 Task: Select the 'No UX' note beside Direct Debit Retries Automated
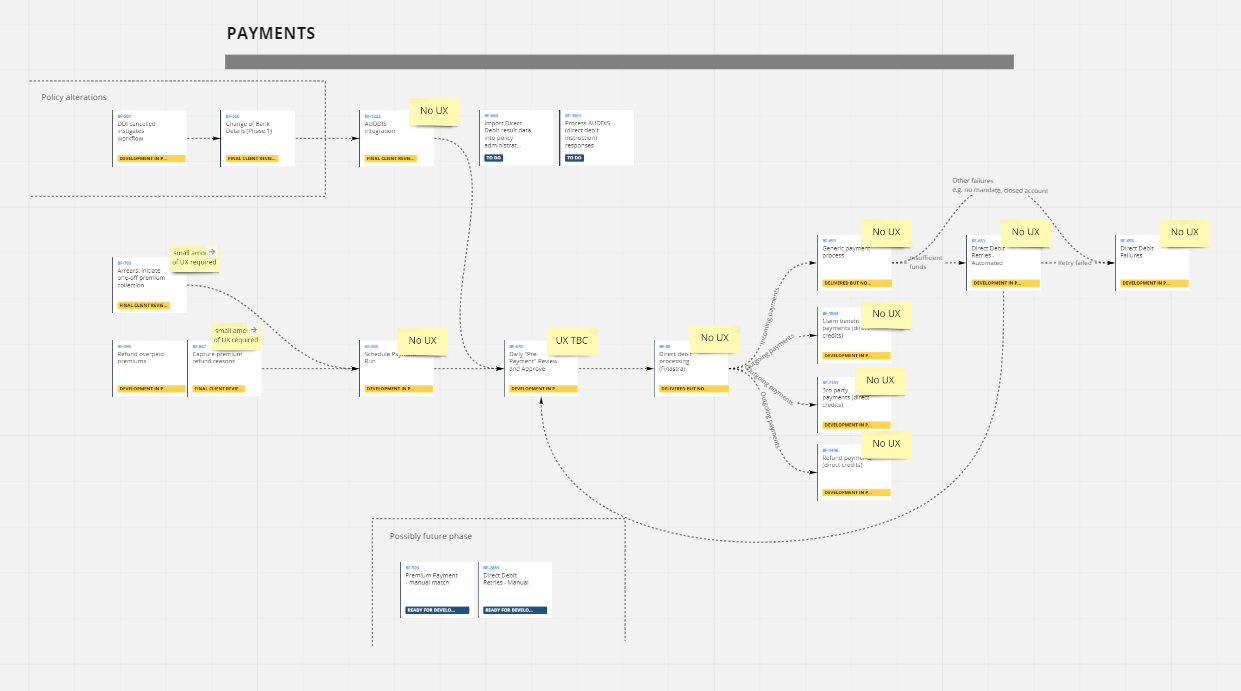click(1025, 232)
